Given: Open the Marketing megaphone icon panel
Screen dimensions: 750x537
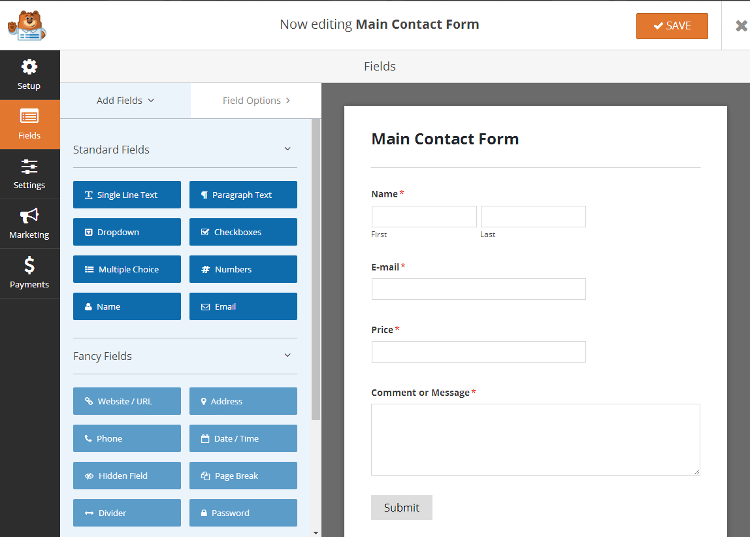Looking at the screenshot, I should [x=29, y=224].
